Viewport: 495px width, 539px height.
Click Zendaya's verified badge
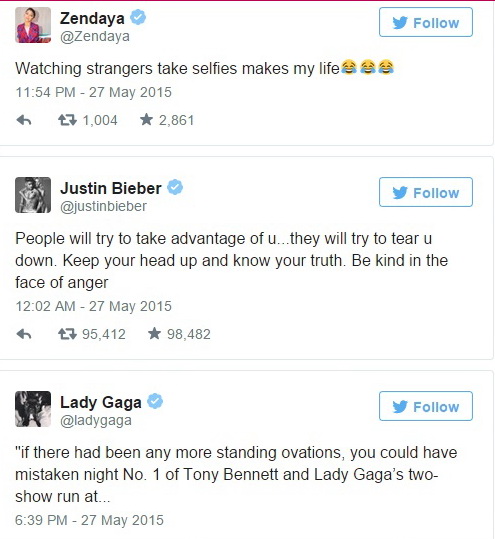pos(138,17)
